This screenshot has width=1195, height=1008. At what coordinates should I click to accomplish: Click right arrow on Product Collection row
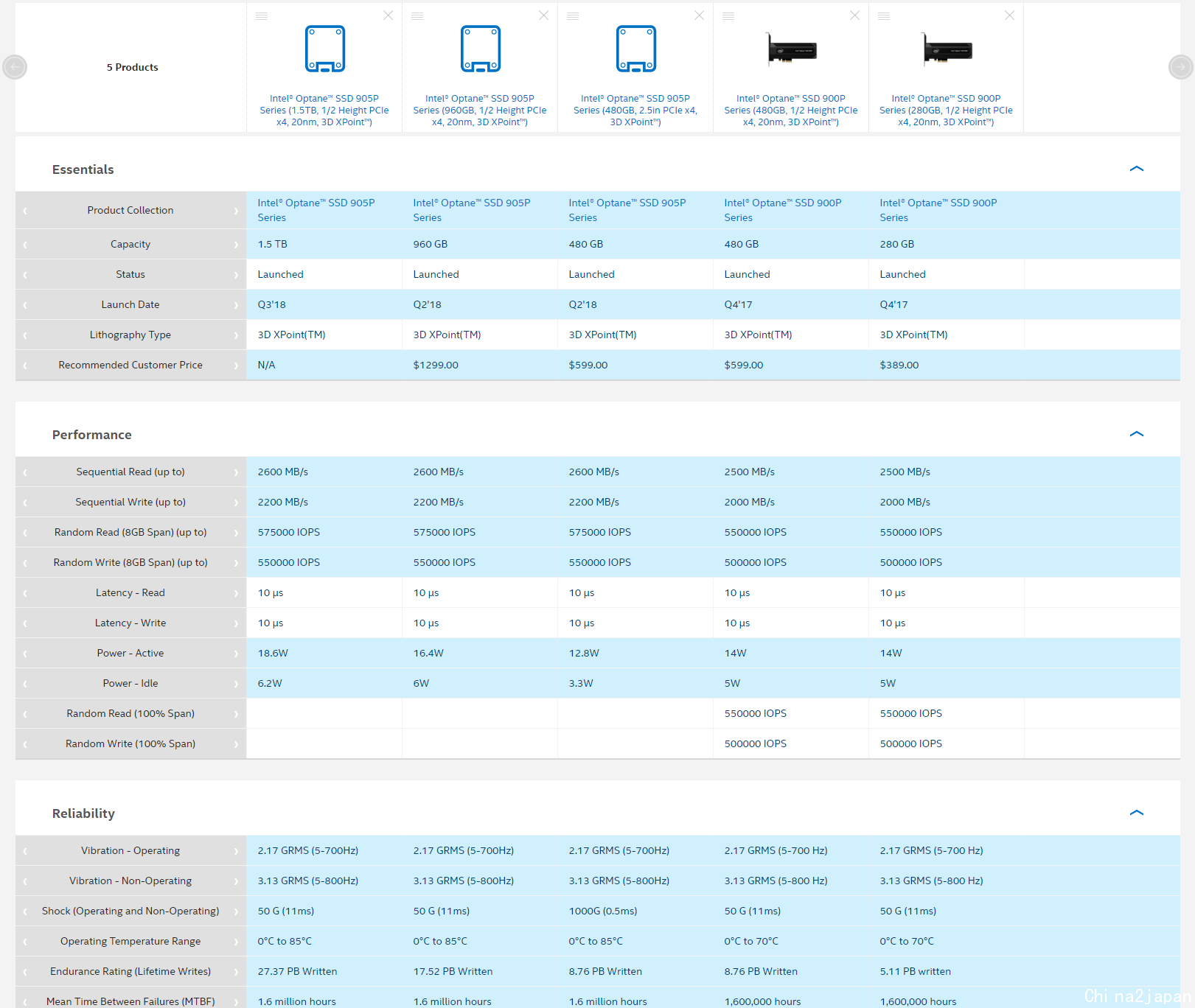point(236,211)
